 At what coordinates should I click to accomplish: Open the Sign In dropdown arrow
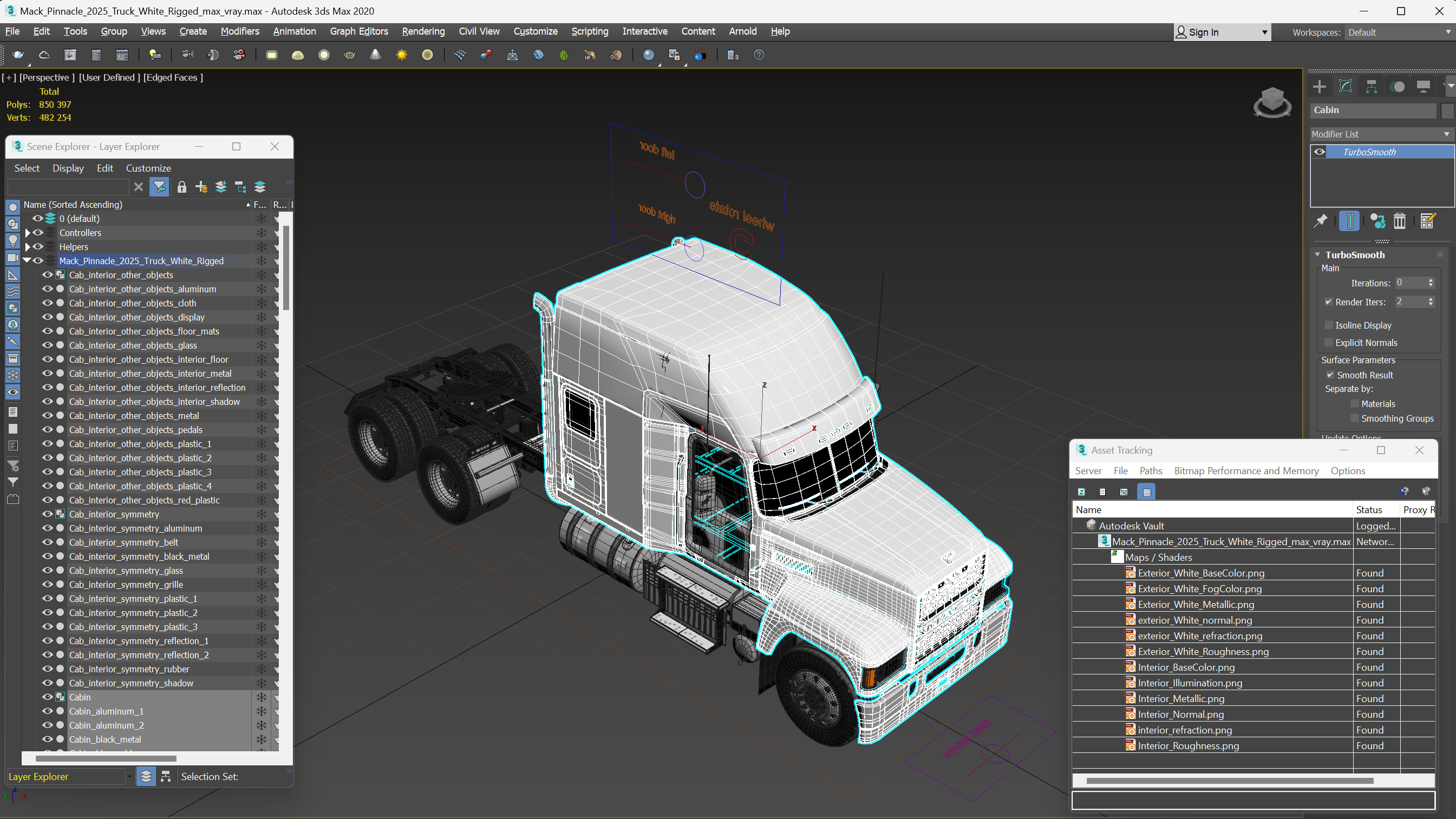(x=1264, y=32)
